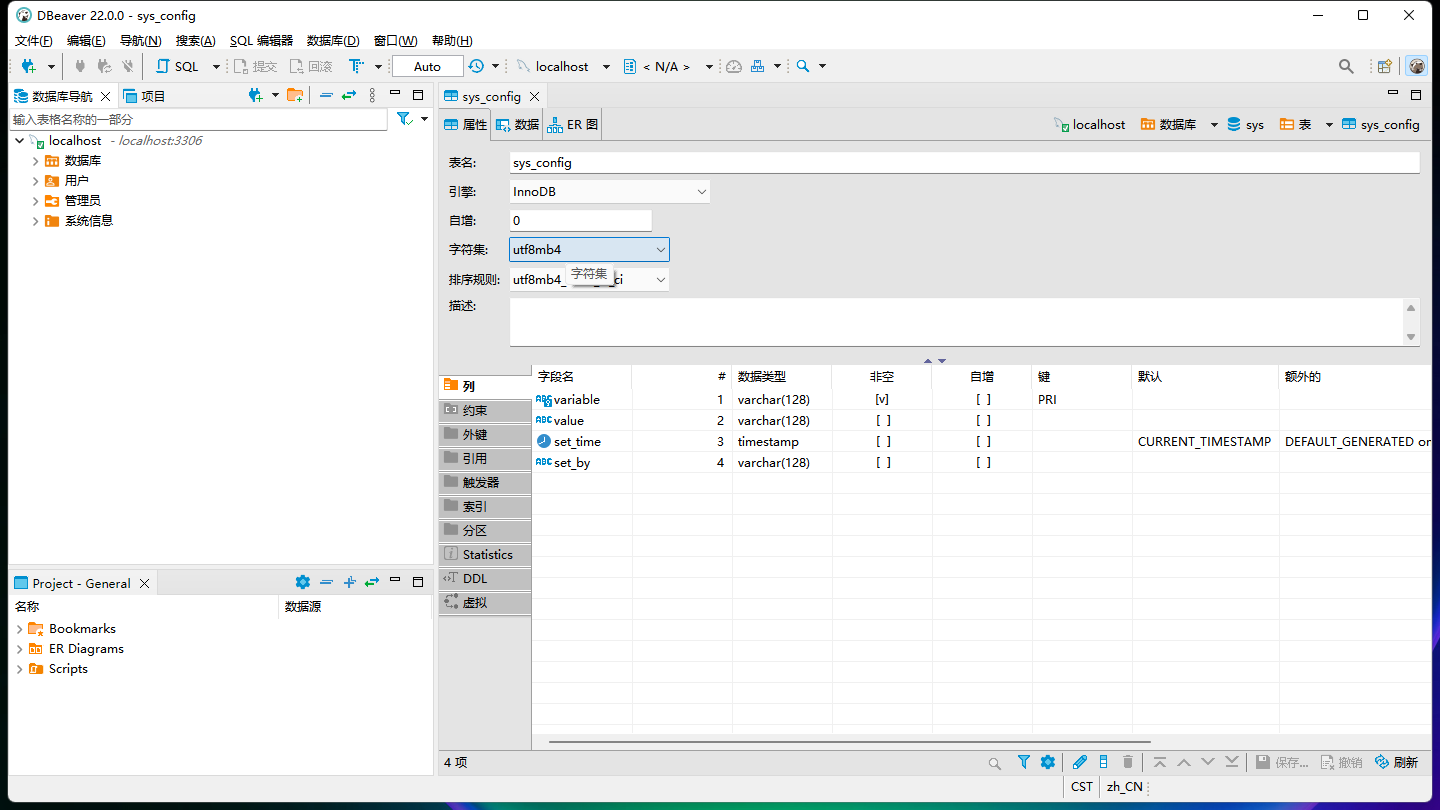This screenshot has width=1440, height=810.
Task: Click the 描述 description text area
Action: point(957,322)
